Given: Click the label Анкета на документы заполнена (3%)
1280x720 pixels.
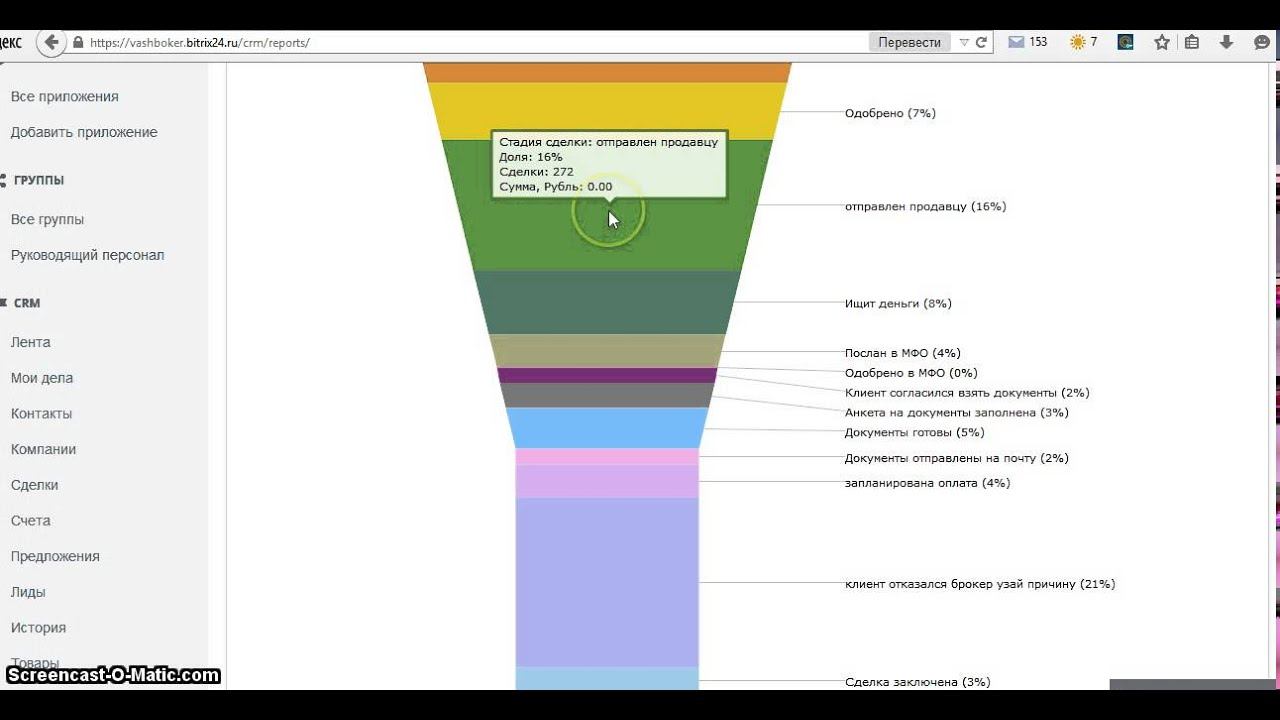Looking at the screenshot, I should click(x=956, y=412).
